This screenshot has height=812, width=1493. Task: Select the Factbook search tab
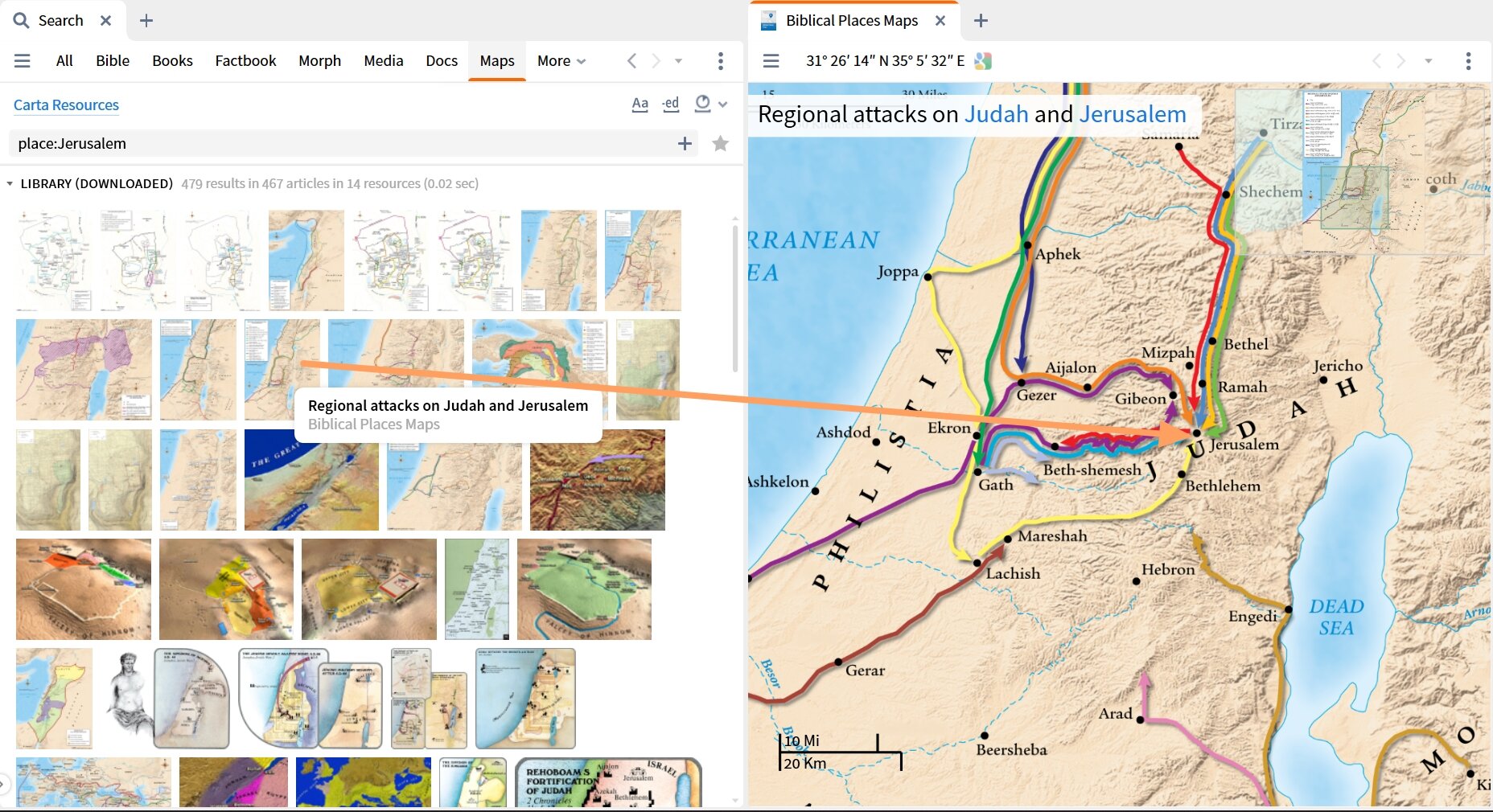point(245,60)
